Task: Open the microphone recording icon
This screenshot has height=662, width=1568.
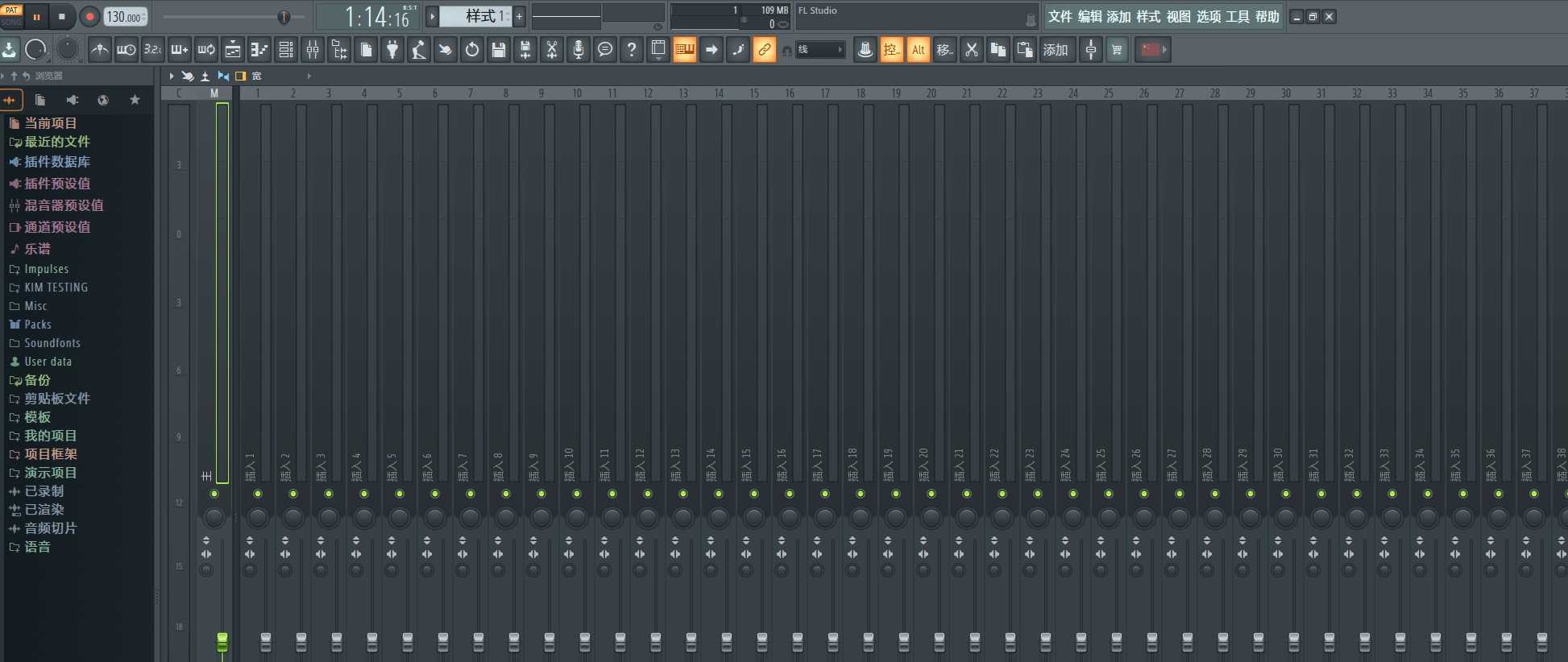Action: coord(579,50)
